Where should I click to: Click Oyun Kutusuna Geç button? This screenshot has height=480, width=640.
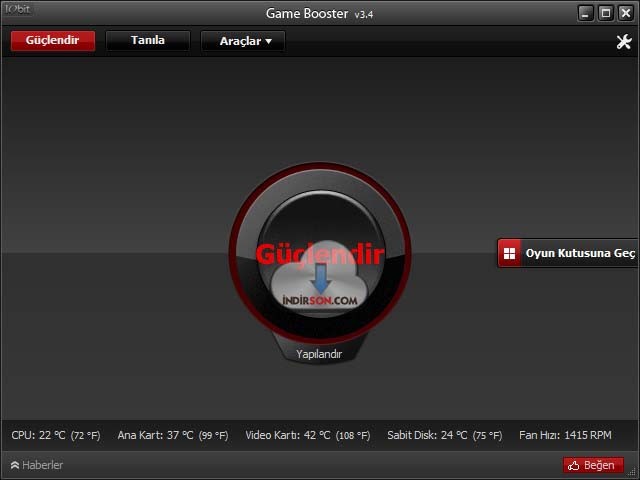pyautogui.click(x=568, y=253)
